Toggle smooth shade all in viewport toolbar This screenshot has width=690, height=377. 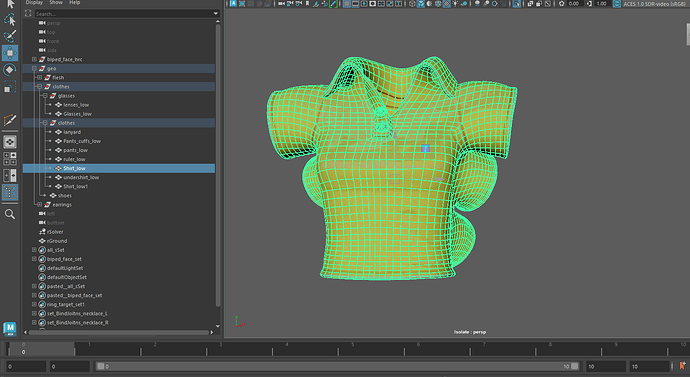(x=421, y=4)
